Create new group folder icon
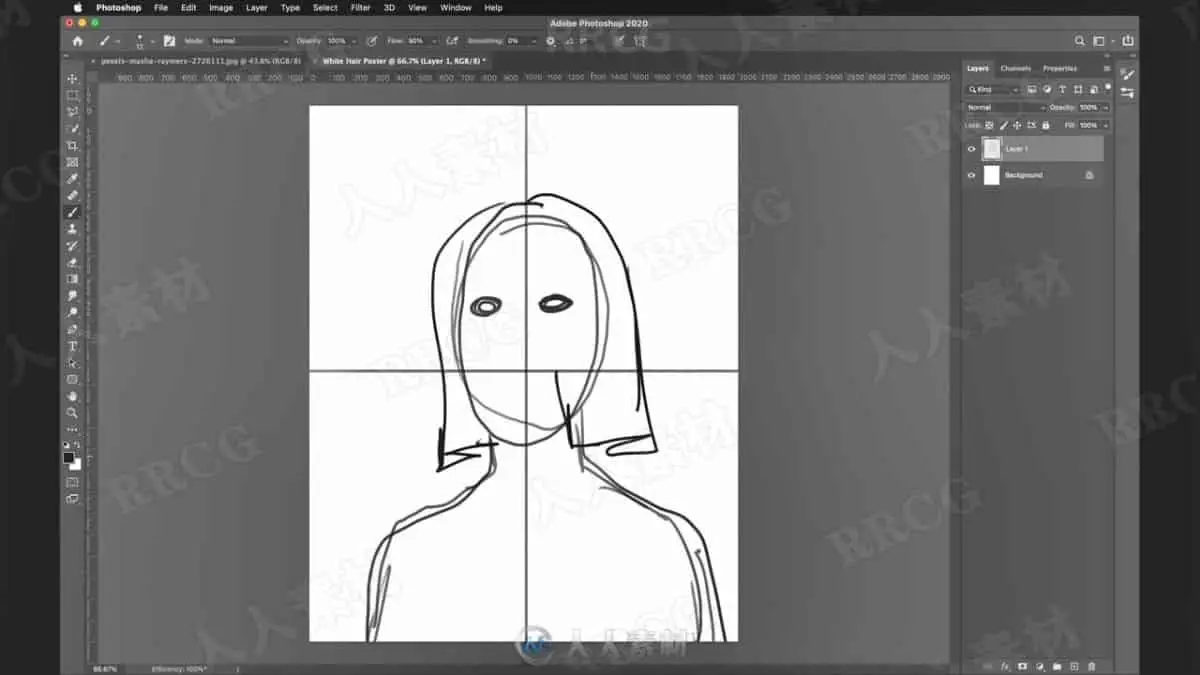This screenshot has width=1200, height=675. (x=1057, y=666)
